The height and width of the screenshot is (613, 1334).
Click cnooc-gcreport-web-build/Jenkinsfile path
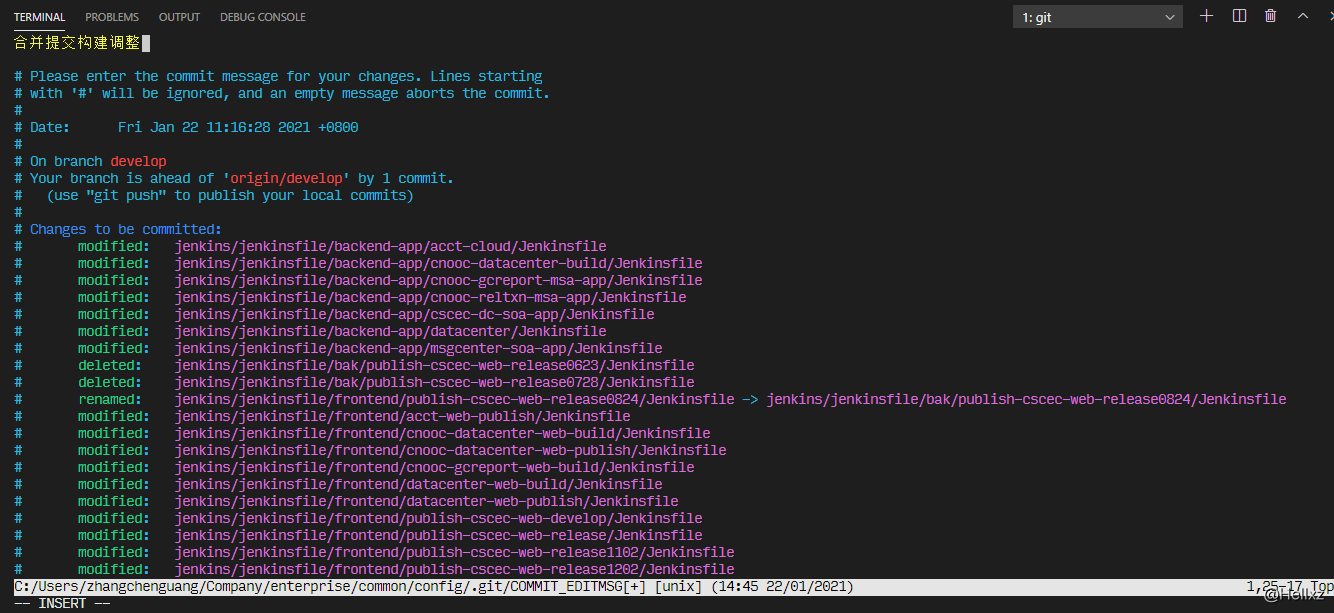(435, 467)
